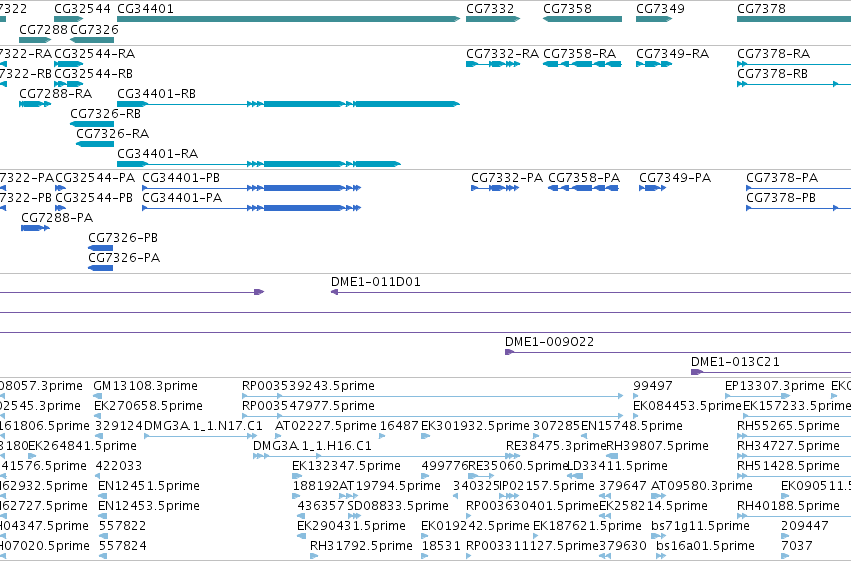Select the AT09580.3prime EST label
Viewport: 851px width, 561px height.
point(702,486)
